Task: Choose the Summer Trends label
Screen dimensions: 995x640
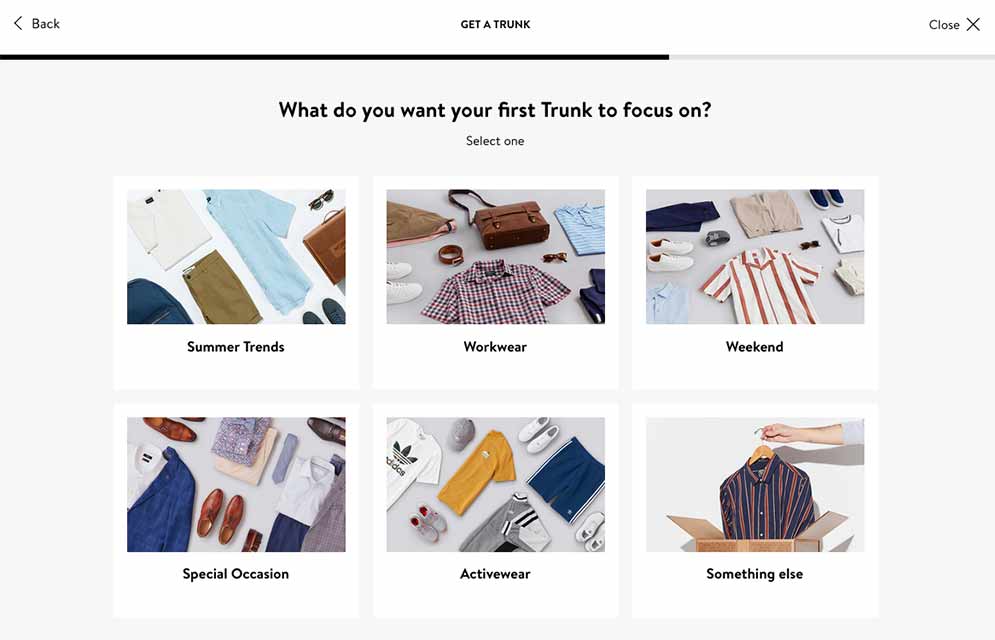Action: 235,346
